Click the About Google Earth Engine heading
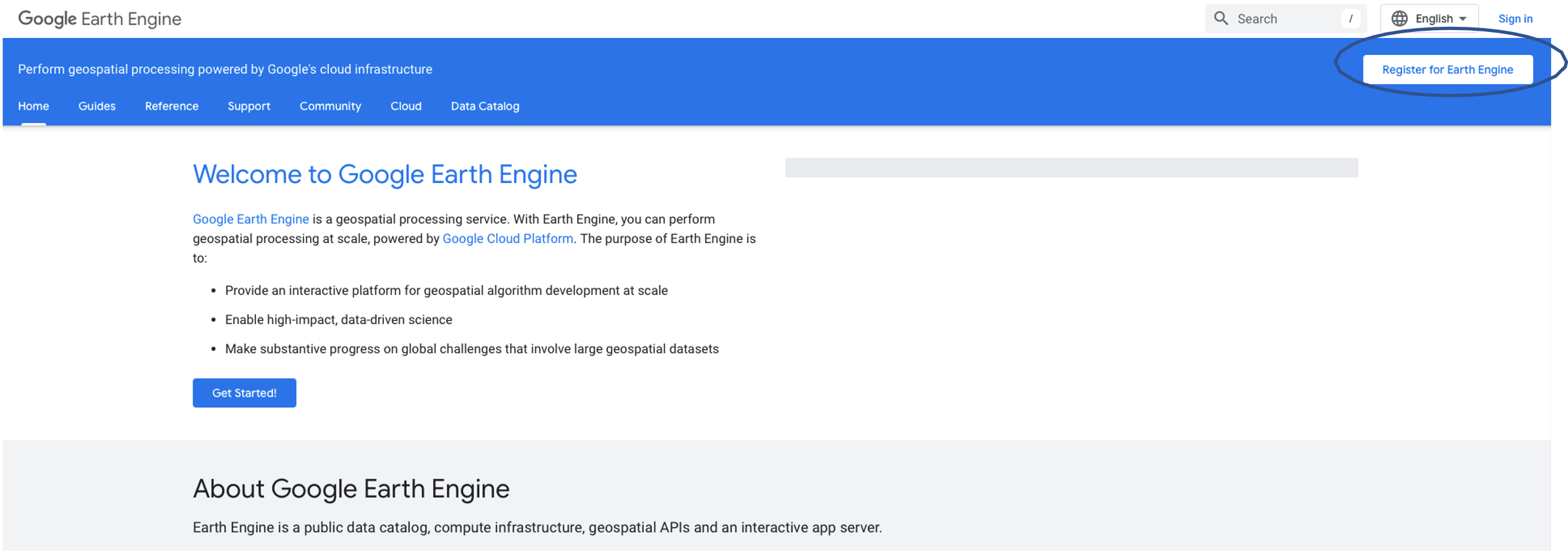The height and width of the screenshot is (551, 1568). (x=351, y=489)
